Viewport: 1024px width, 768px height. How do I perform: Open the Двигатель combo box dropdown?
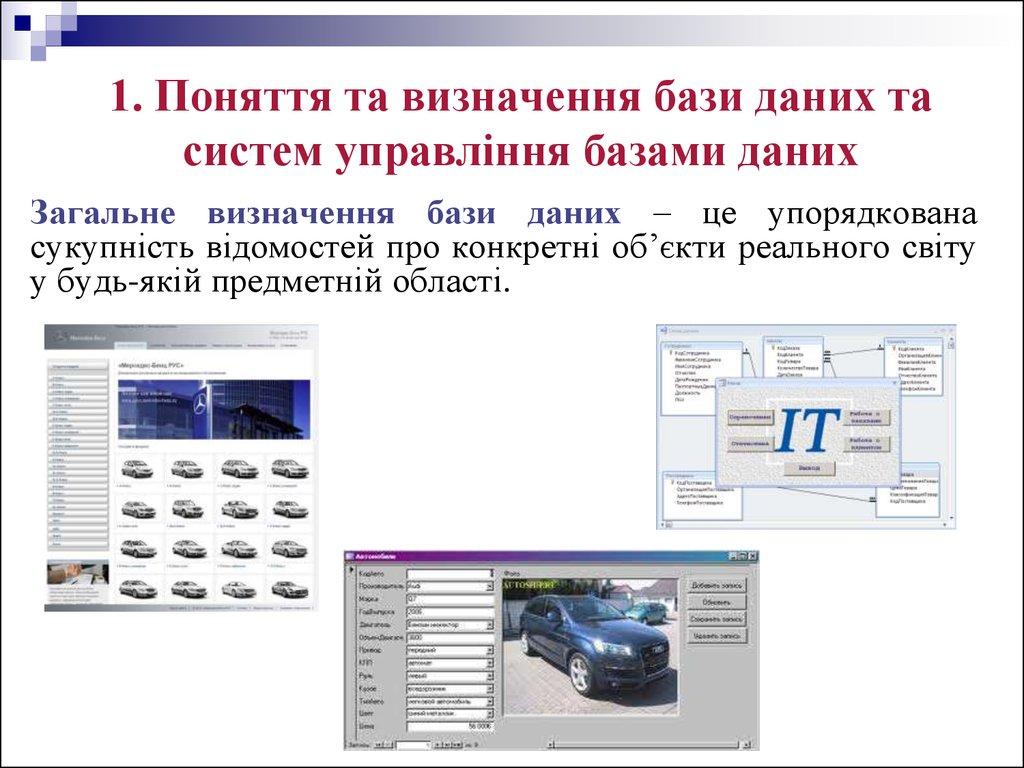click(x=490, y=624)
